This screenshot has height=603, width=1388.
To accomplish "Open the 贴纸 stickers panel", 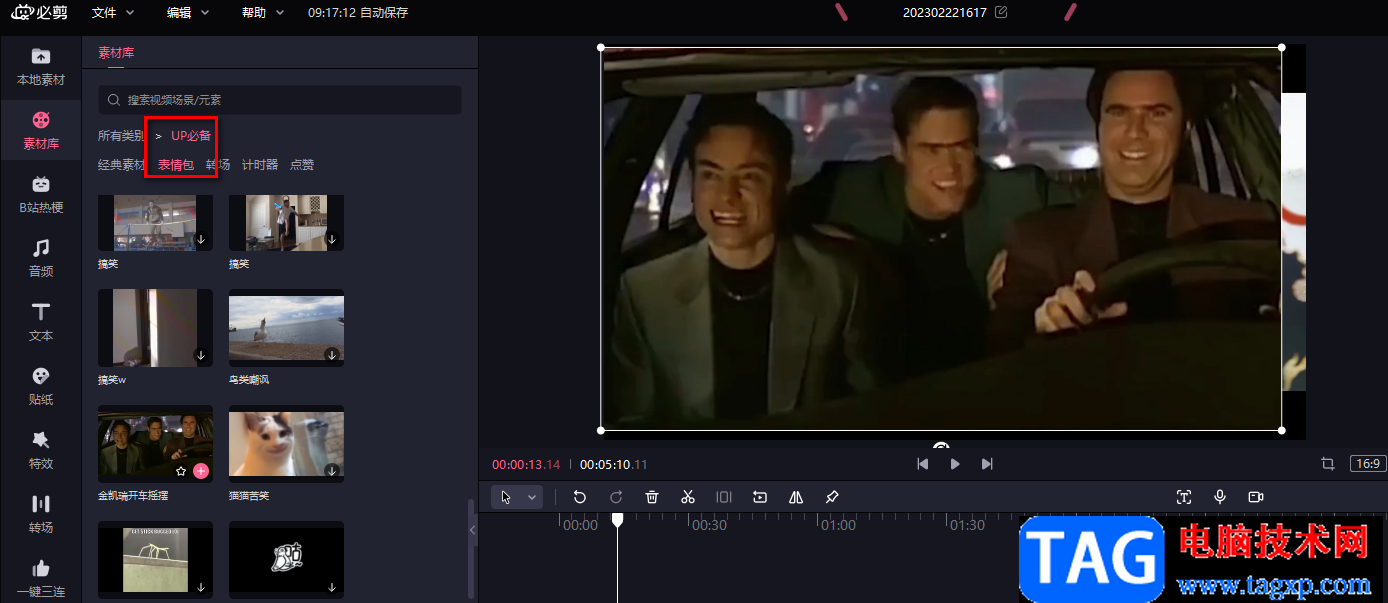I will pyautogui.click(x=40, y=387).
